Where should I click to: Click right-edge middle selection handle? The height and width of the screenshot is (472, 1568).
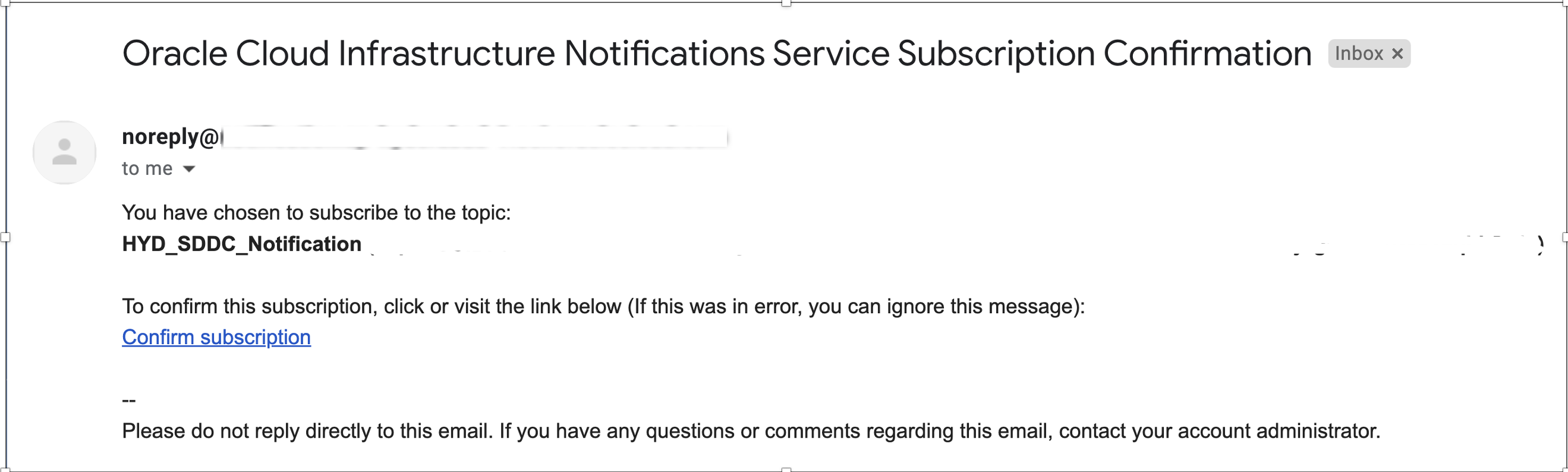(x=1565, y=237)
